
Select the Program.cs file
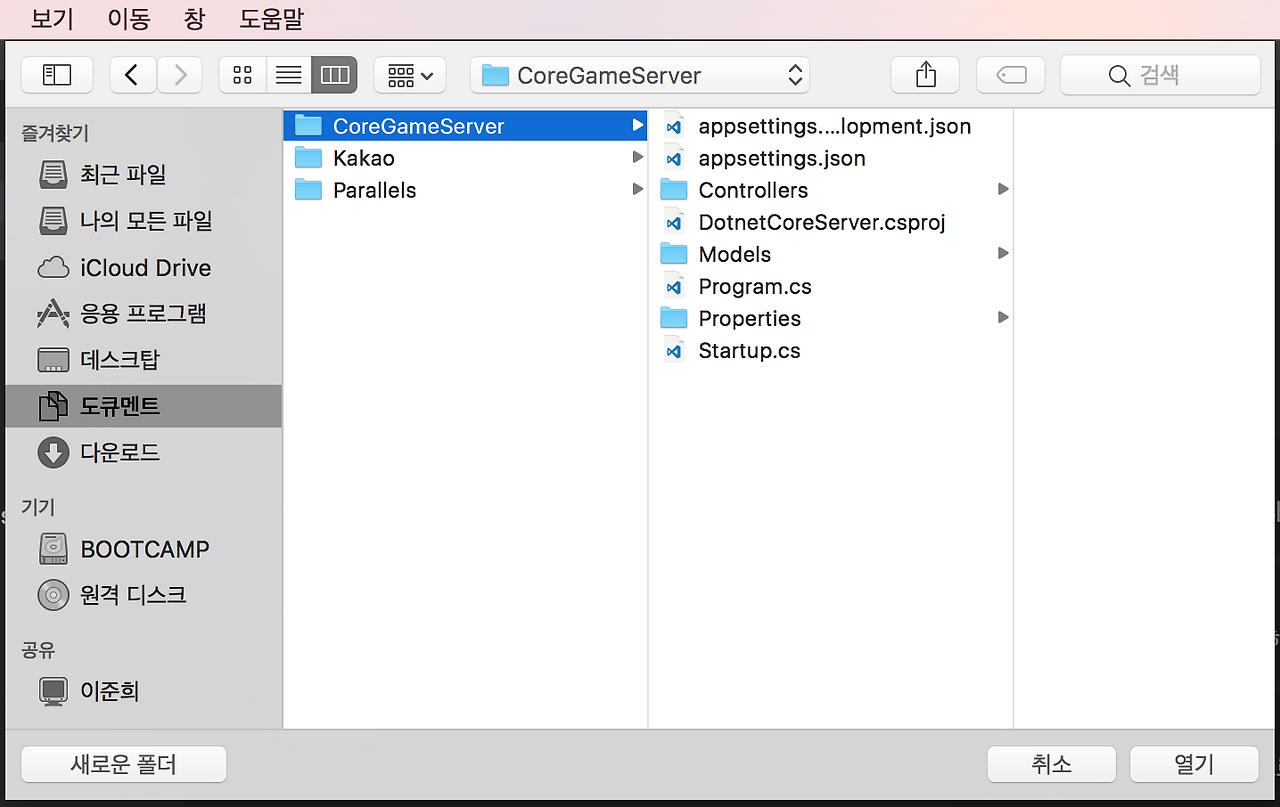(832, 286)
